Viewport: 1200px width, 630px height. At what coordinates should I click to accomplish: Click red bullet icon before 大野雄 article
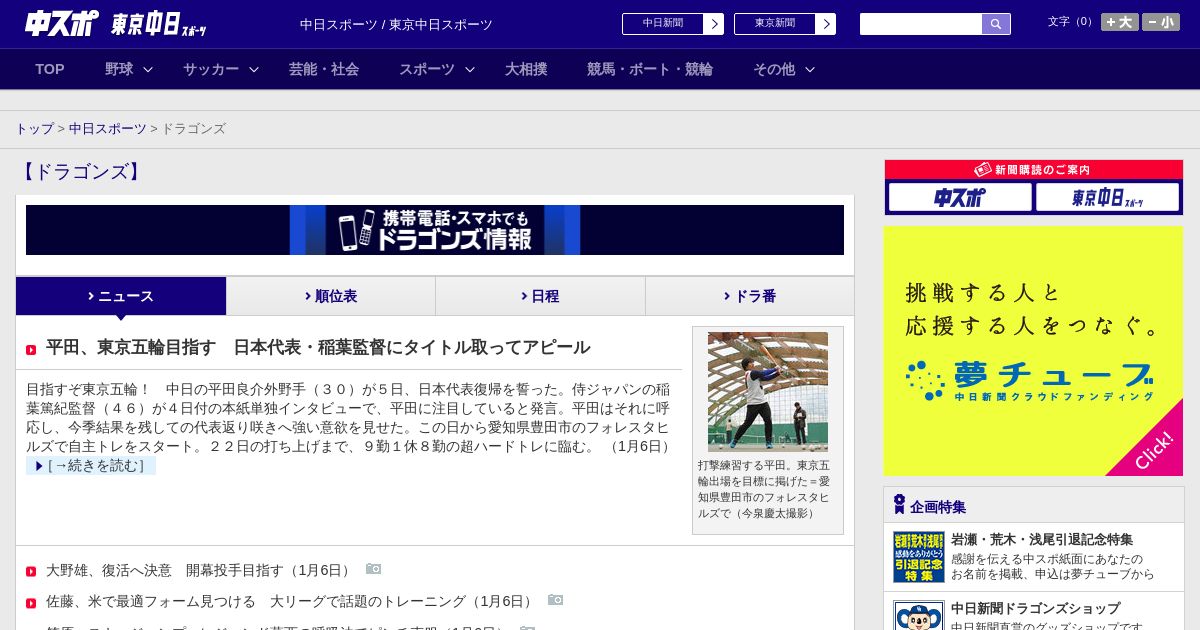[x=31, y=572]
